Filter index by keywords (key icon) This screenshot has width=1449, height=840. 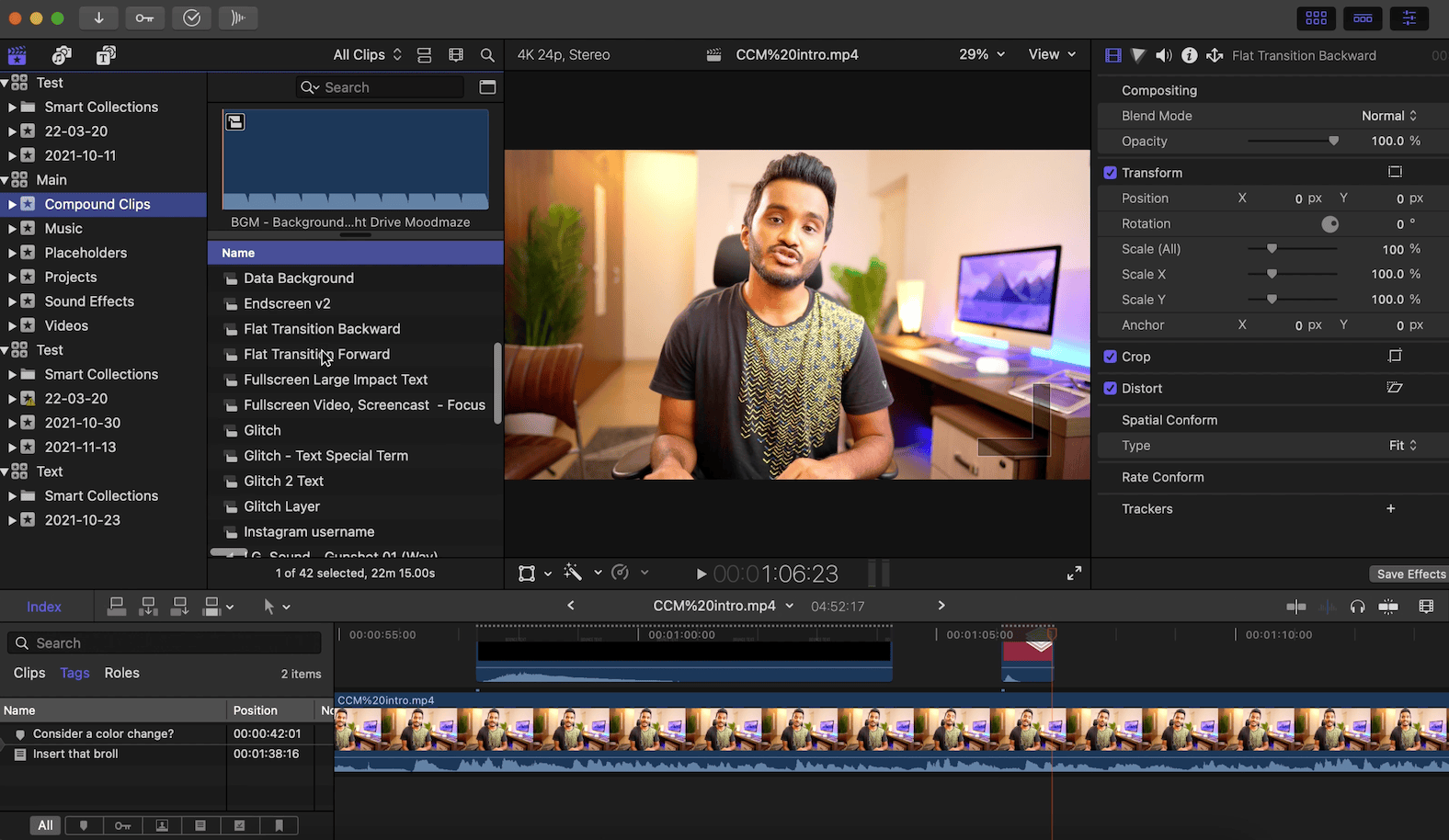(122, 825)
